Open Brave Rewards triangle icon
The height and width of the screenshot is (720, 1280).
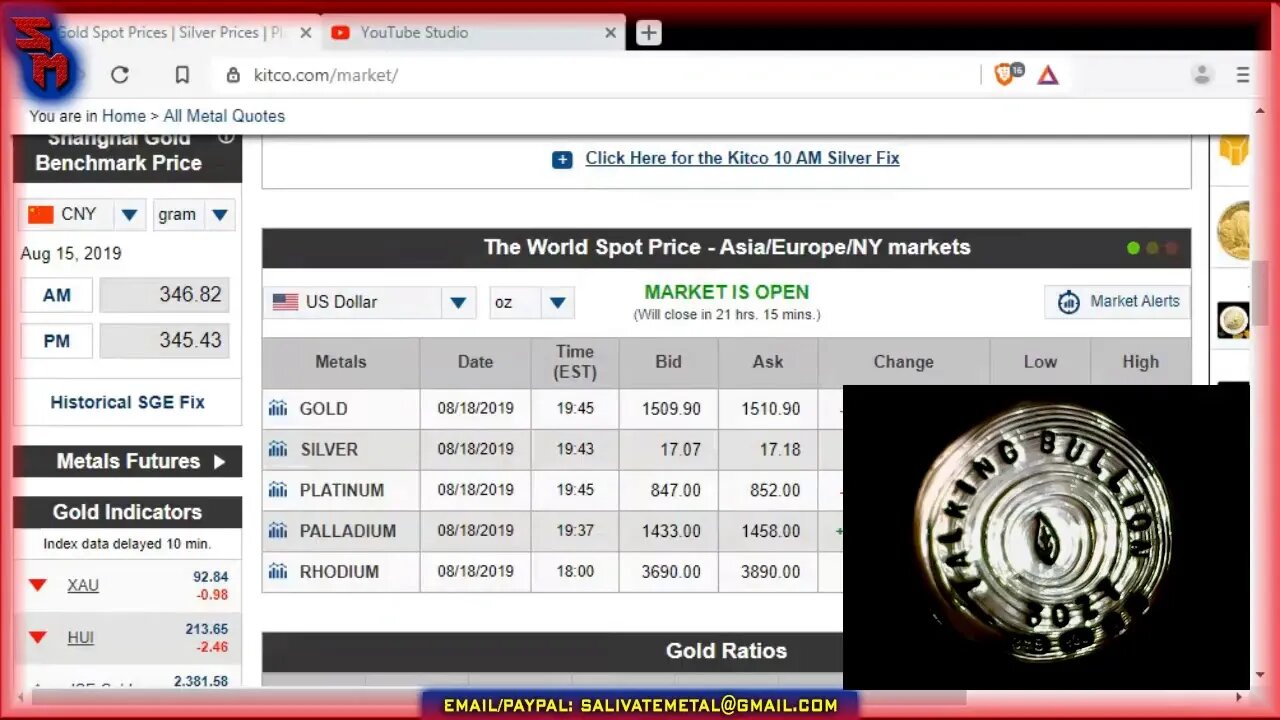click(x=1047, y=75)
